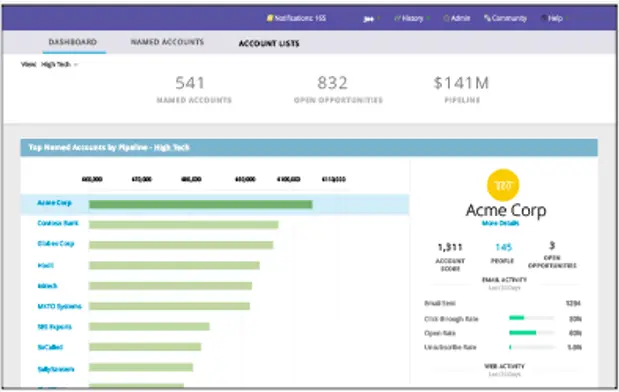The height and width of the screenshot is (392, 619).
Task: Click the Web Activity section heading
Action: click(504, 366)
